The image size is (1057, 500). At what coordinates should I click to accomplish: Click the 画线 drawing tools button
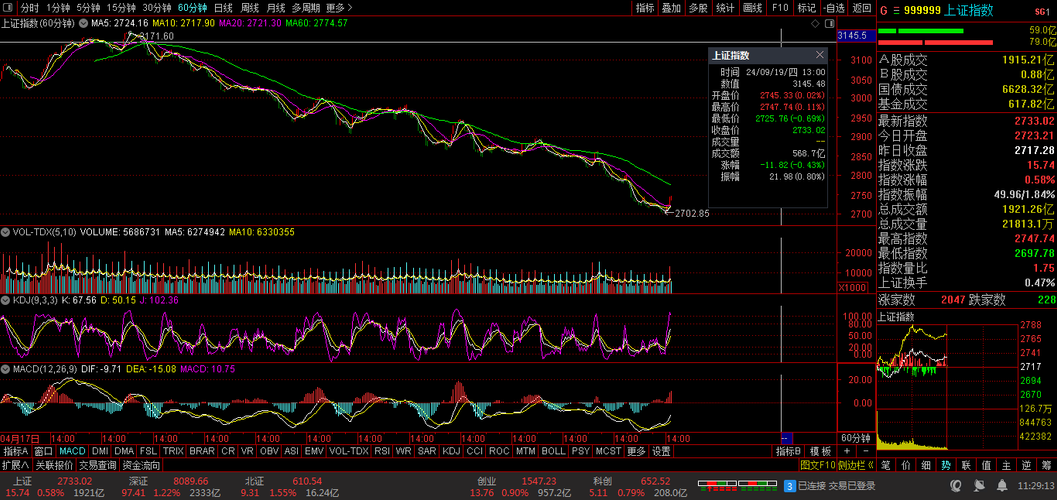(752, 8)
